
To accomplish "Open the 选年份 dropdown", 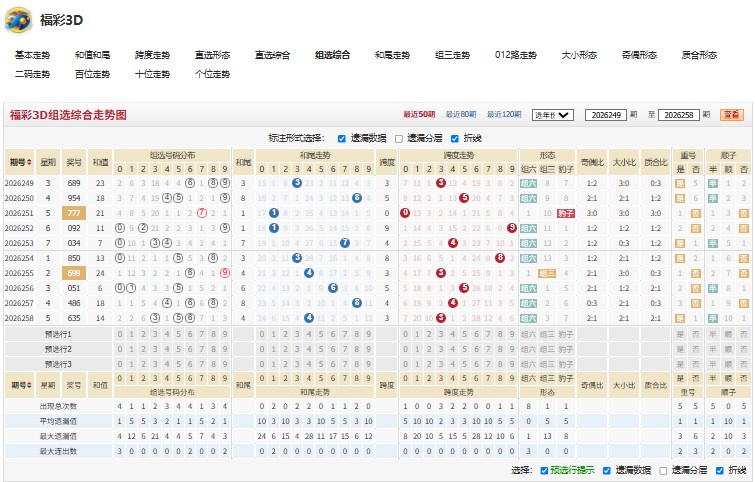I will click(x=552, y=115).
